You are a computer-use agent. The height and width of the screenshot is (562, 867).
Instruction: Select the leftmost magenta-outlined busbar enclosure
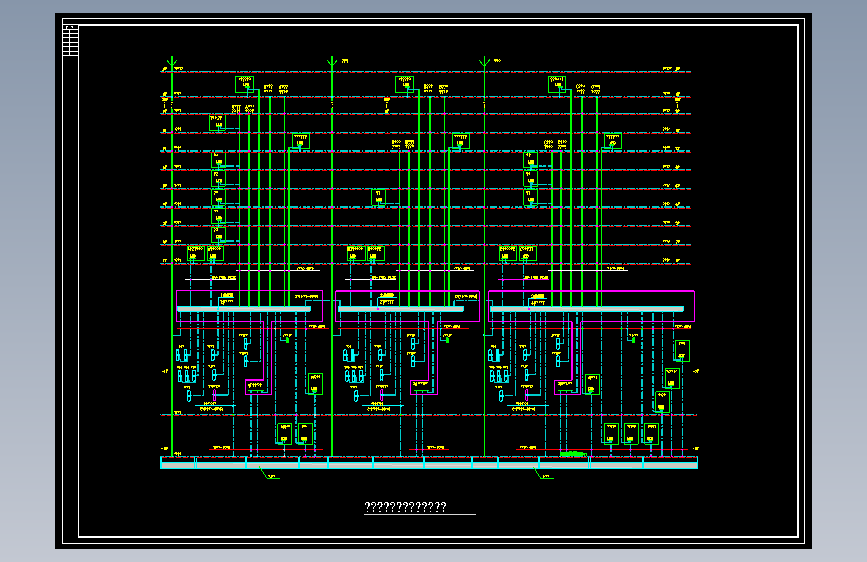(x=249, y=306)
